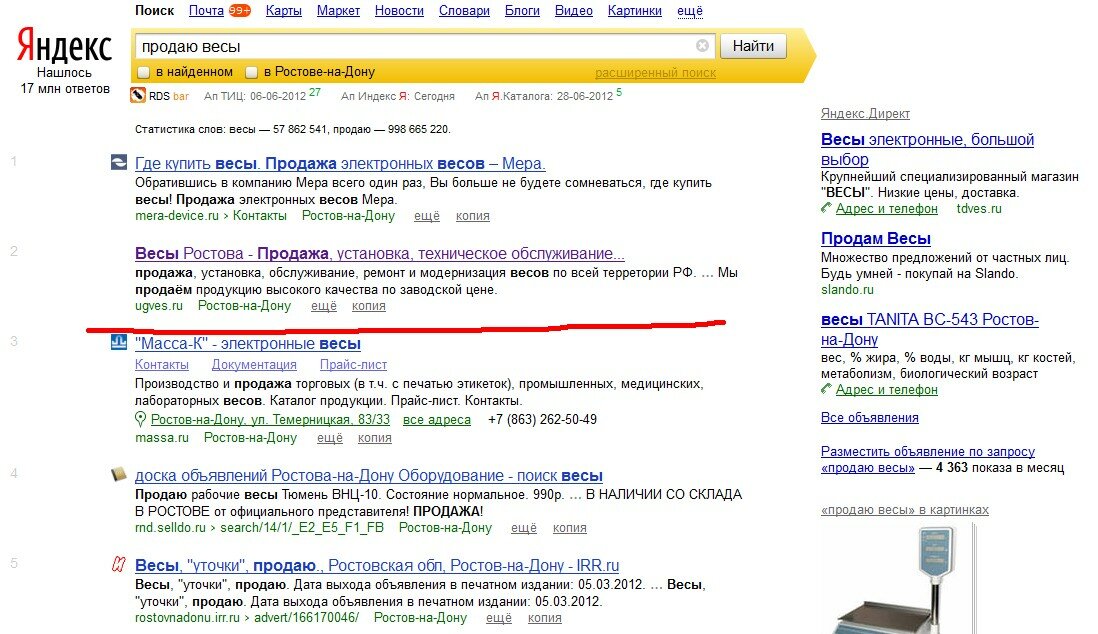
Task: Click the selldo notice board favicon
Action: pos(119,474)
